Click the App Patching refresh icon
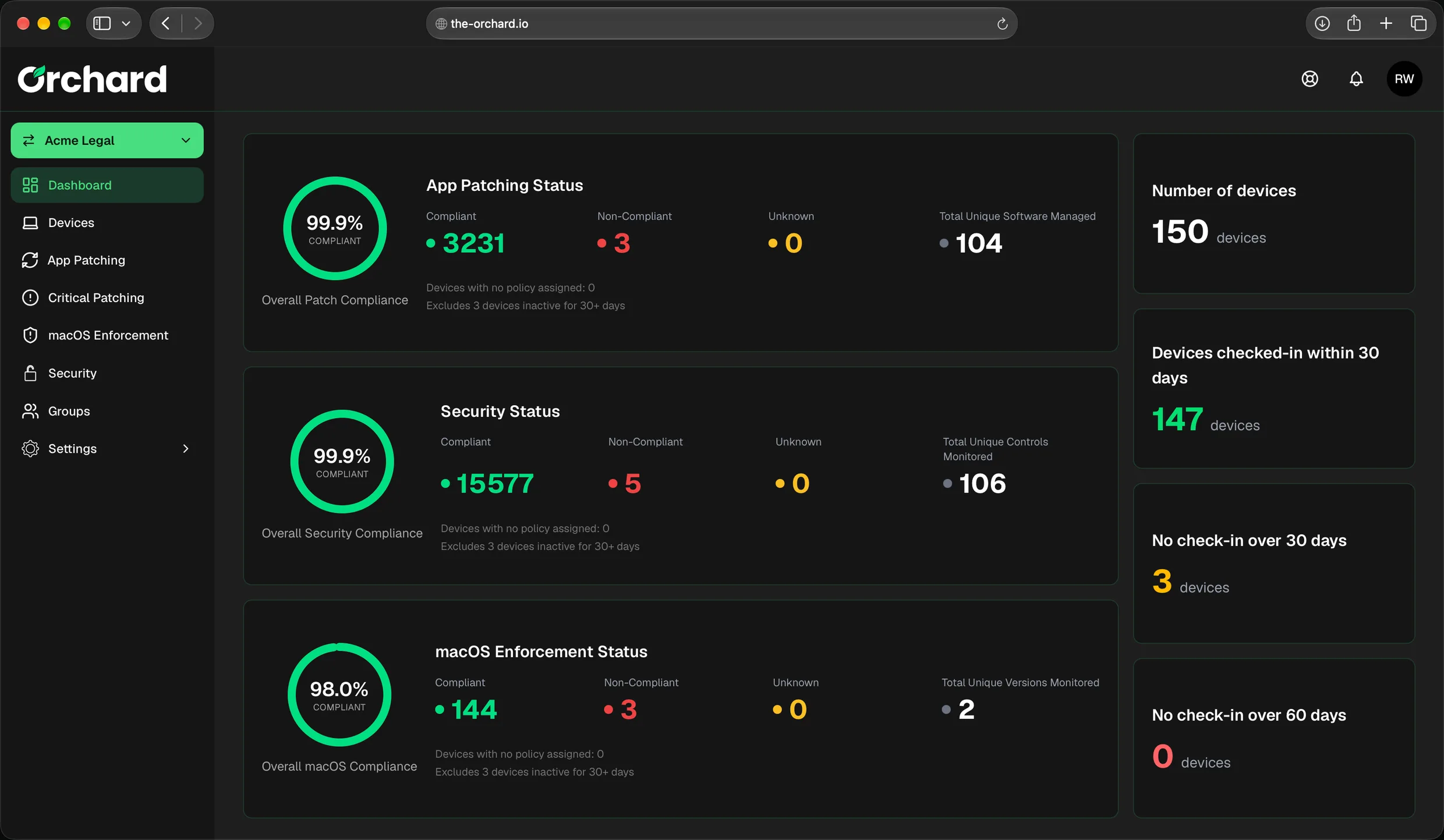This screenshot has height=840, width=1444. [x=30, y=260]
